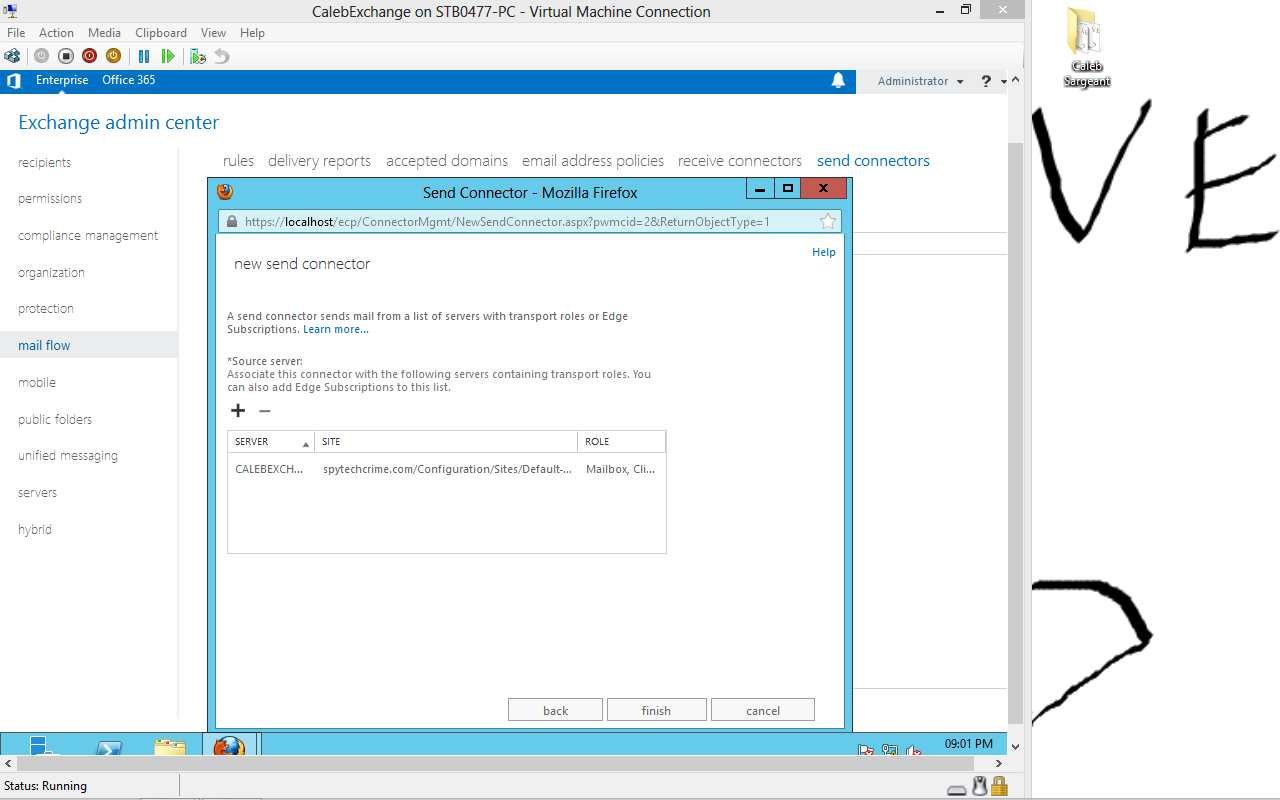Switch to the Enterprise tab
This screenshot has width=1280, height=800.
tap(62, 80)
